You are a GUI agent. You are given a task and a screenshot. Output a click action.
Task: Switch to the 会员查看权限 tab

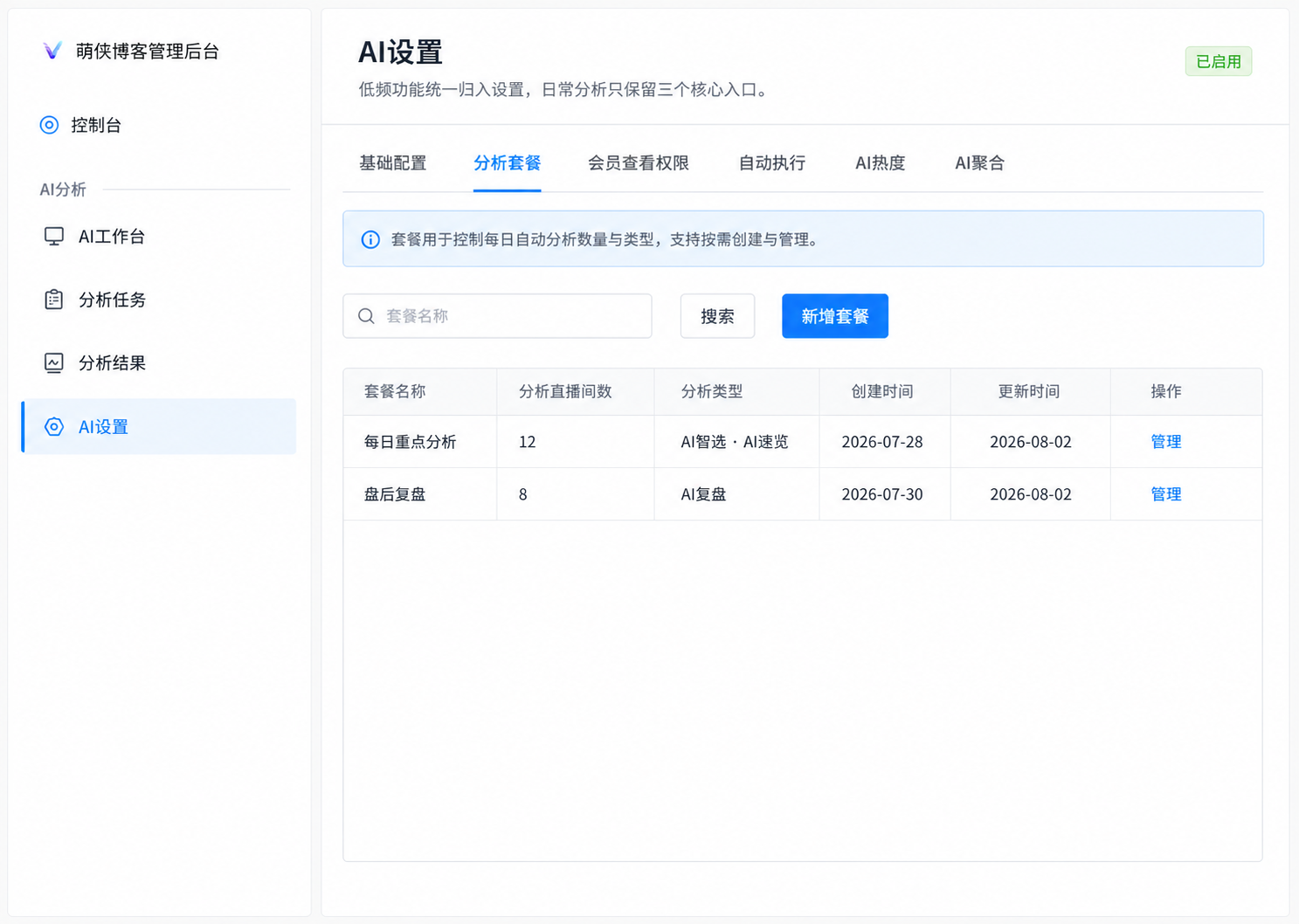click(x=639, y=163)
